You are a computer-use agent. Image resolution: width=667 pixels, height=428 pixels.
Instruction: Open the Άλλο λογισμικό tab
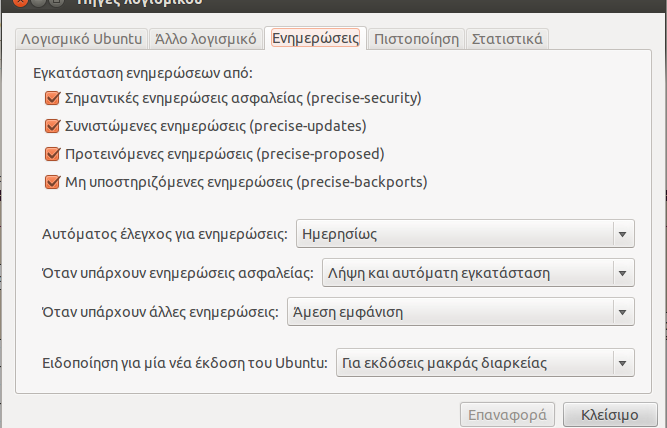pyautogui.click(x=206, y=39)
